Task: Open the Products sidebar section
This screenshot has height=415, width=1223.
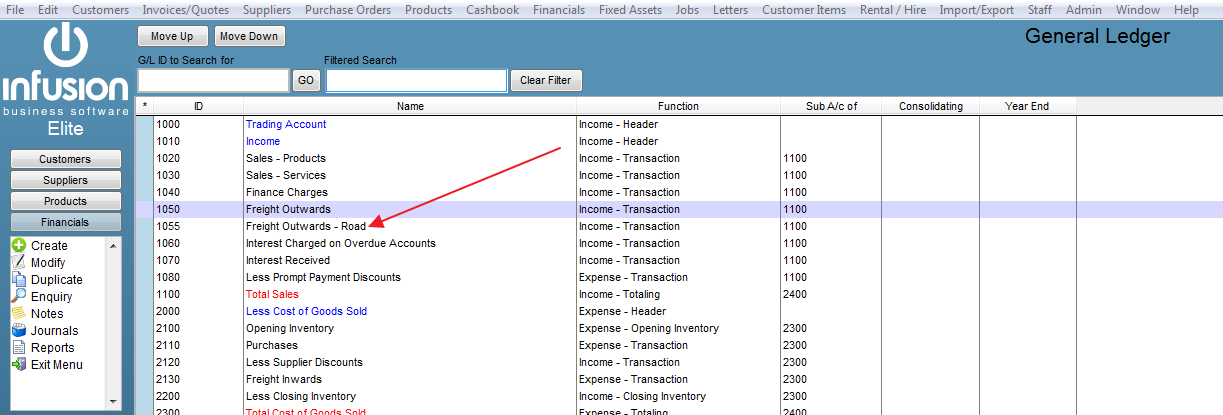Action: point(65,201)
